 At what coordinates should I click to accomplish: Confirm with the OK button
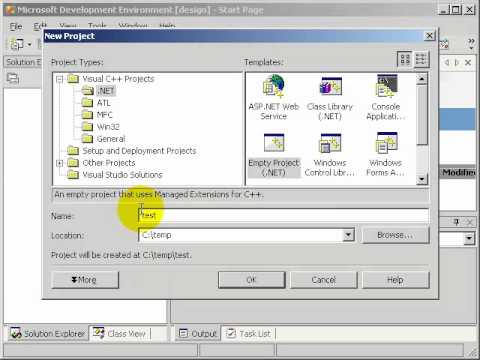(x=252, y=280)
